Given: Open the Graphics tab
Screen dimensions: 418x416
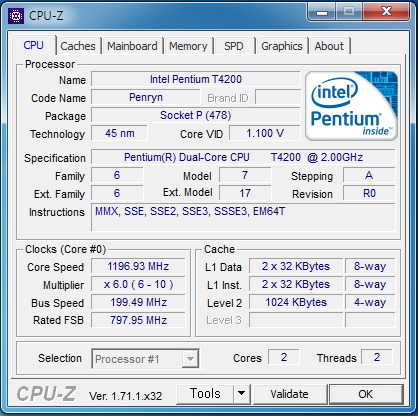Looking at the screenshot, I should (282, 46).
